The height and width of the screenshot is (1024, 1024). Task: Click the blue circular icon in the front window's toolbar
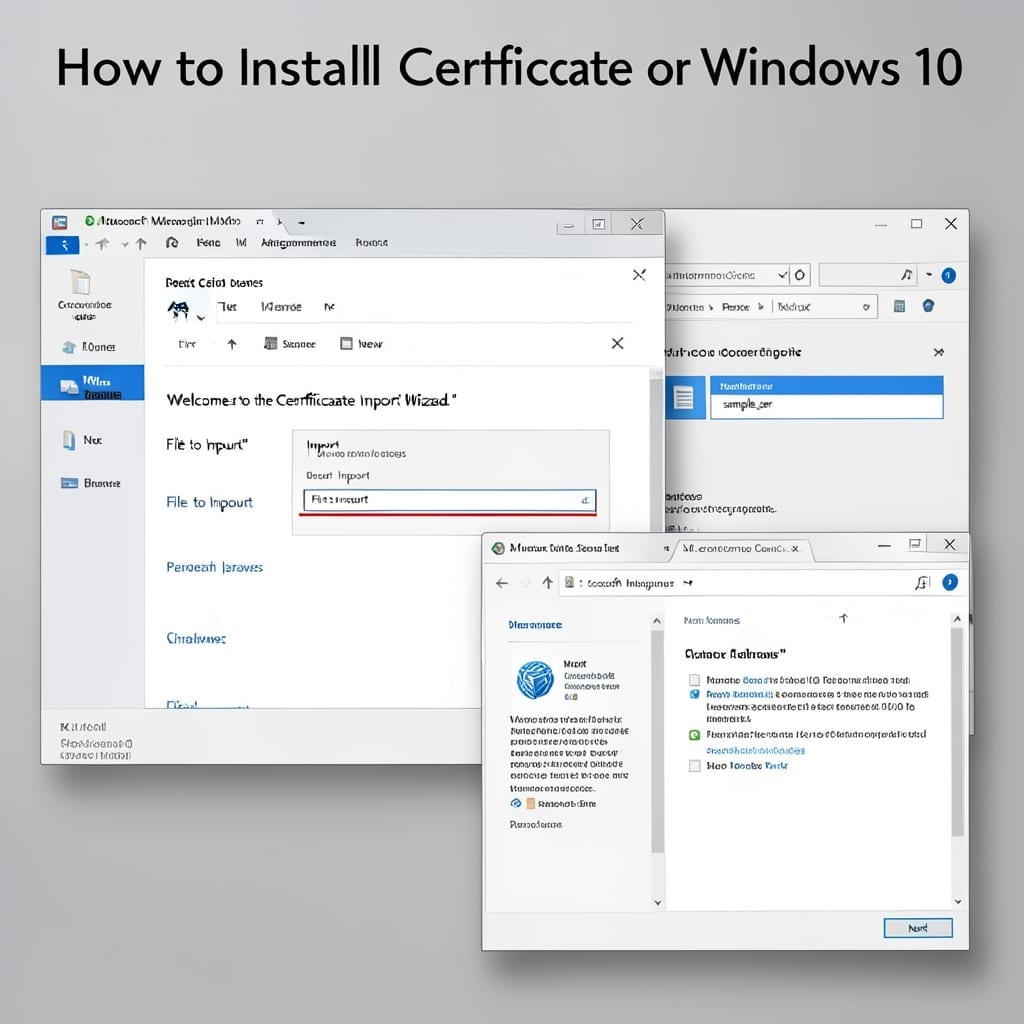coord(950,582)
